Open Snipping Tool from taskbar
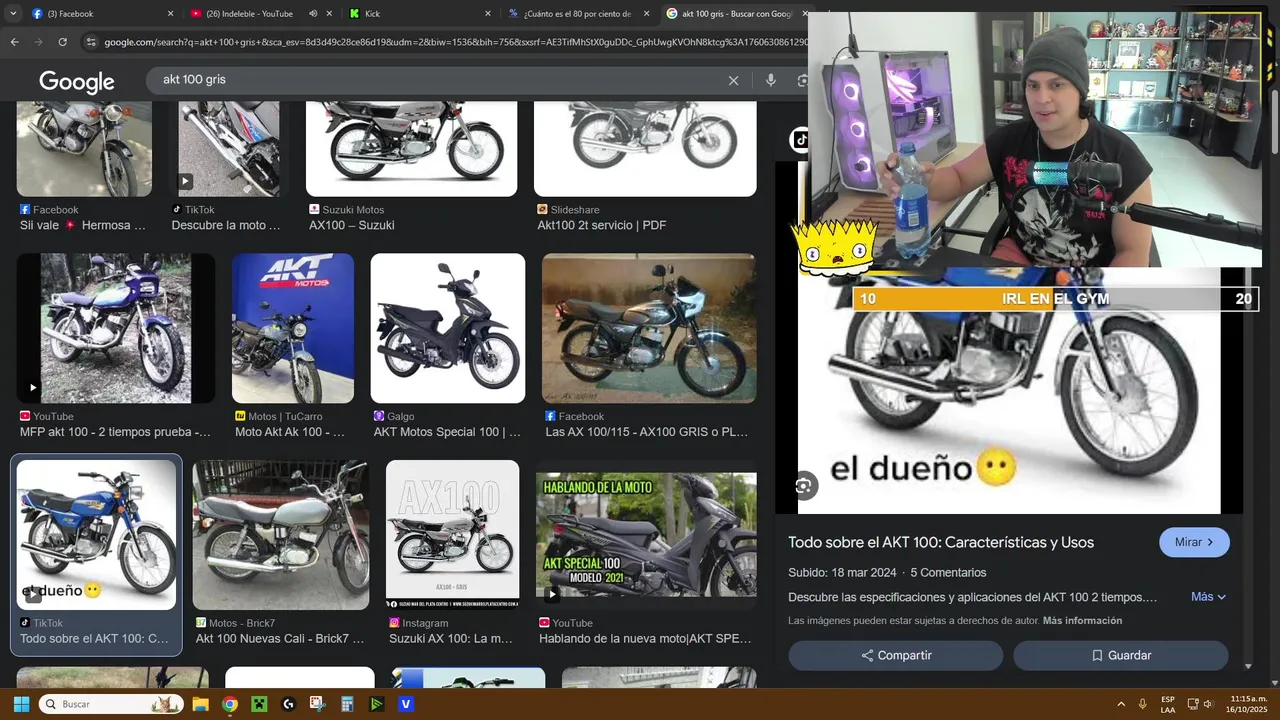Screen dimensions: 1280x720 tap(318, 704)
